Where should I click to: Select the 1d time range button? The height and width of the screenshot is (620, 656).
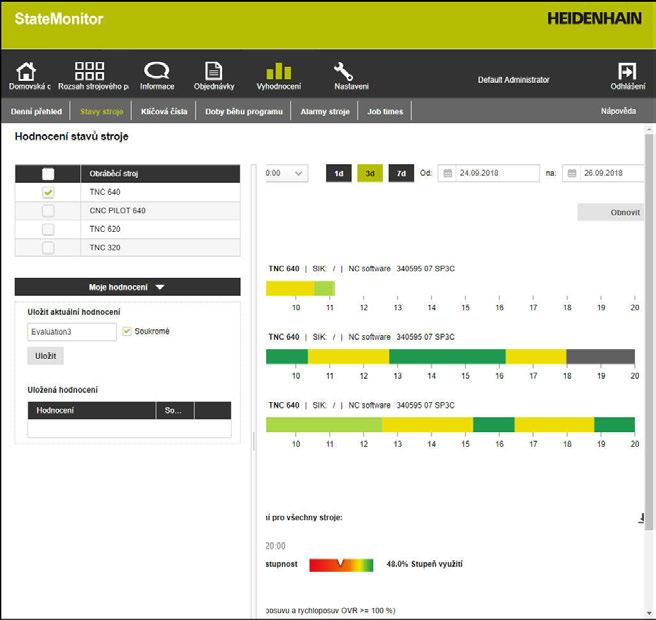[x=338, y=173]
